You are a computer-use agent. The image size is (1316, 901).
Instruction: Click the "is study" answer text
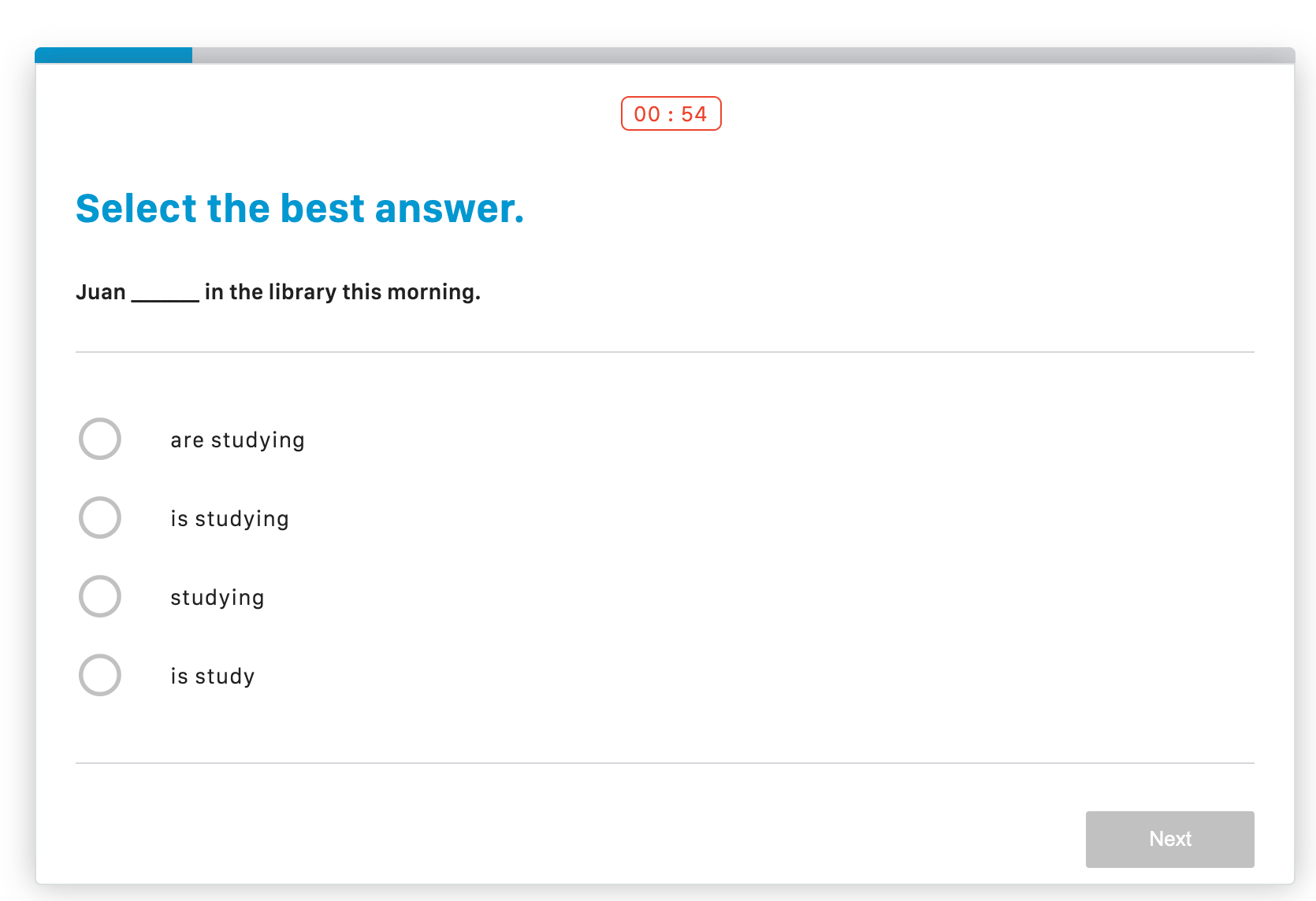(212, 675)
